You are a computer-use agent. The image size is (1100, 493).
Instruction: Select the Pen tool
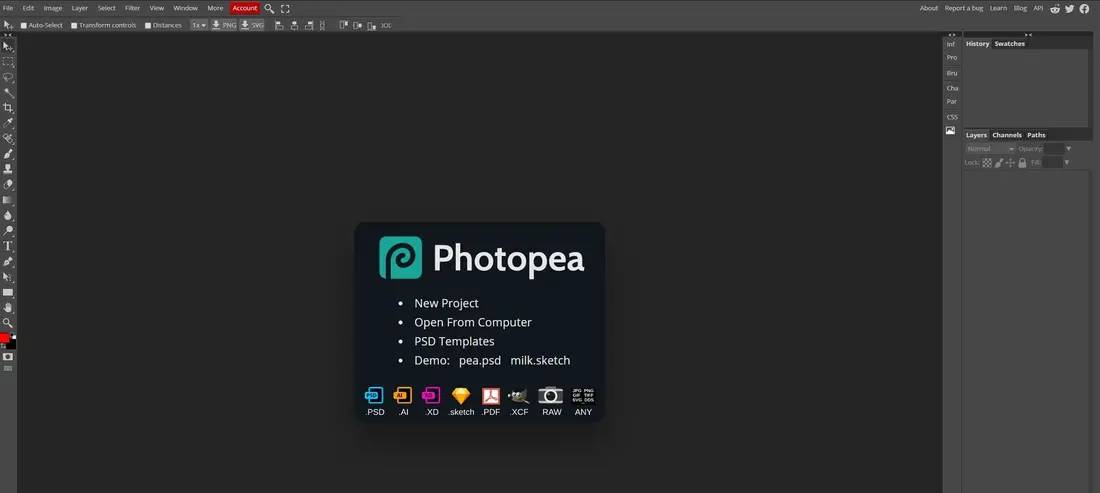(x=8, y=262)
